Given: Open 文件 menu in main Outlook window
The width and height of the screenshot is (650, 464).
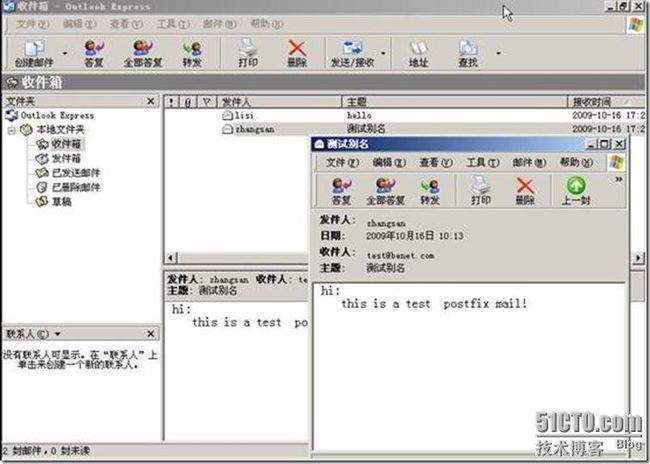Looking at the screenshot, I should click(32, 24).
